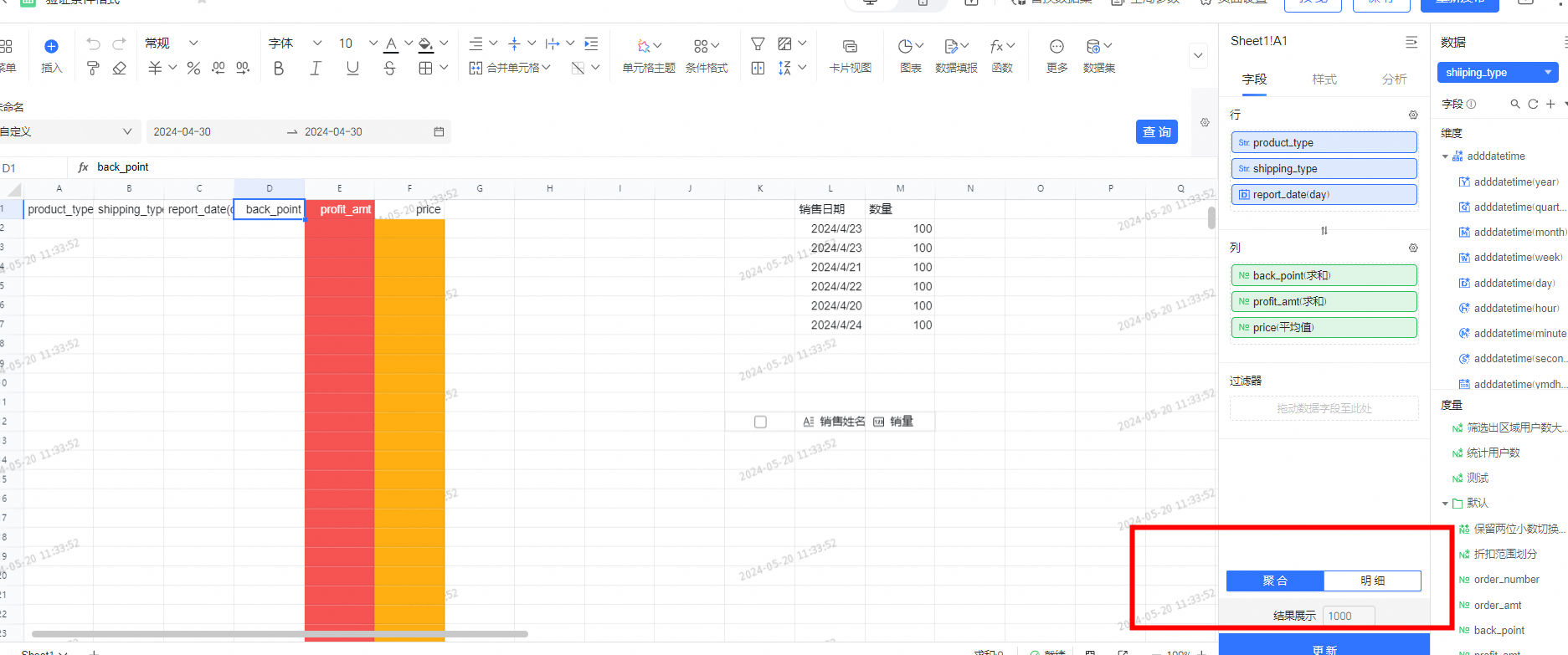
Task: Click the undo arrow icon
Action: click(x=93, y=43)
